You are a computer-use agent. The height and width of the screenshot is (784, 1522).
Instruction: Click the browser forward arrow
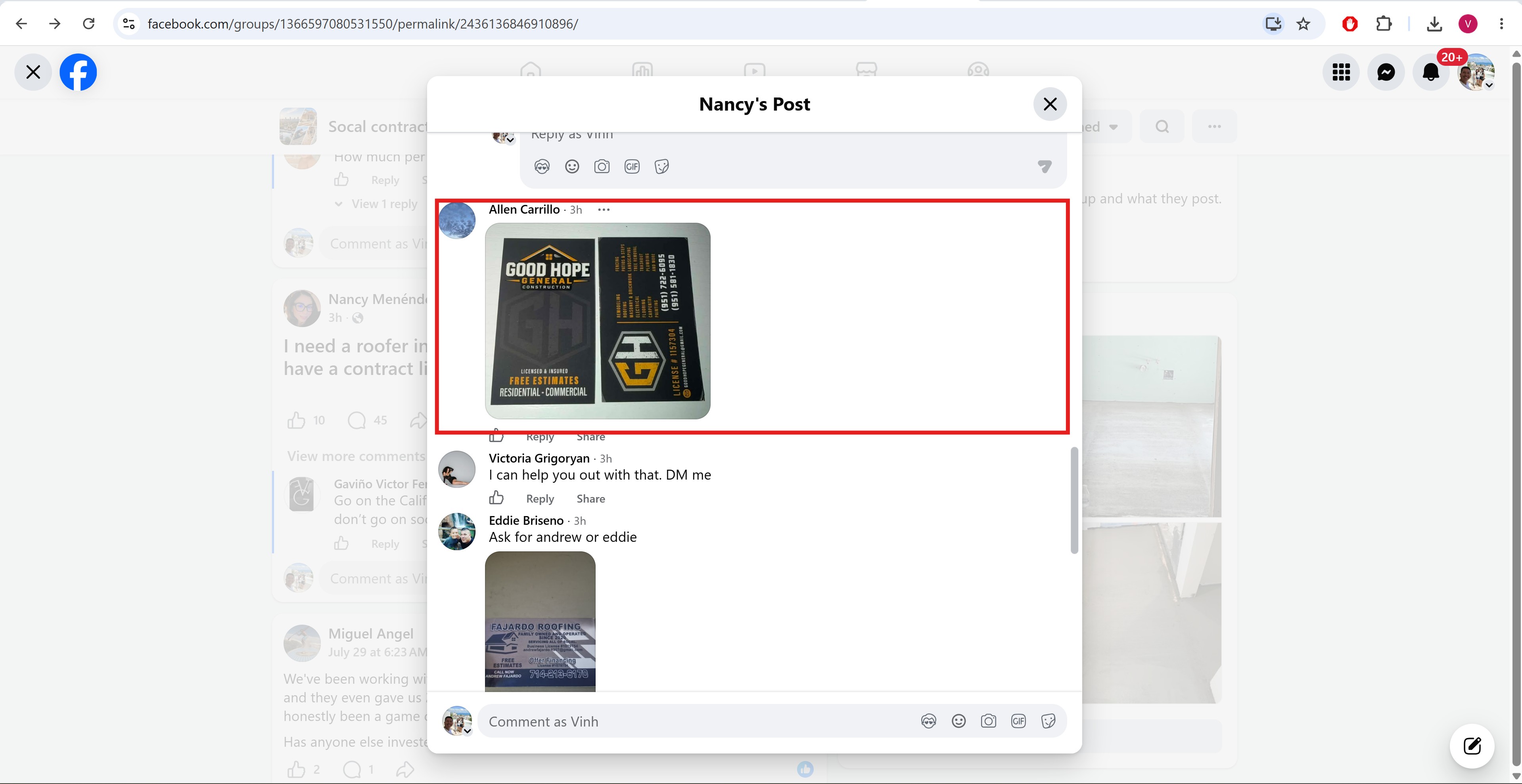[55, 24]
